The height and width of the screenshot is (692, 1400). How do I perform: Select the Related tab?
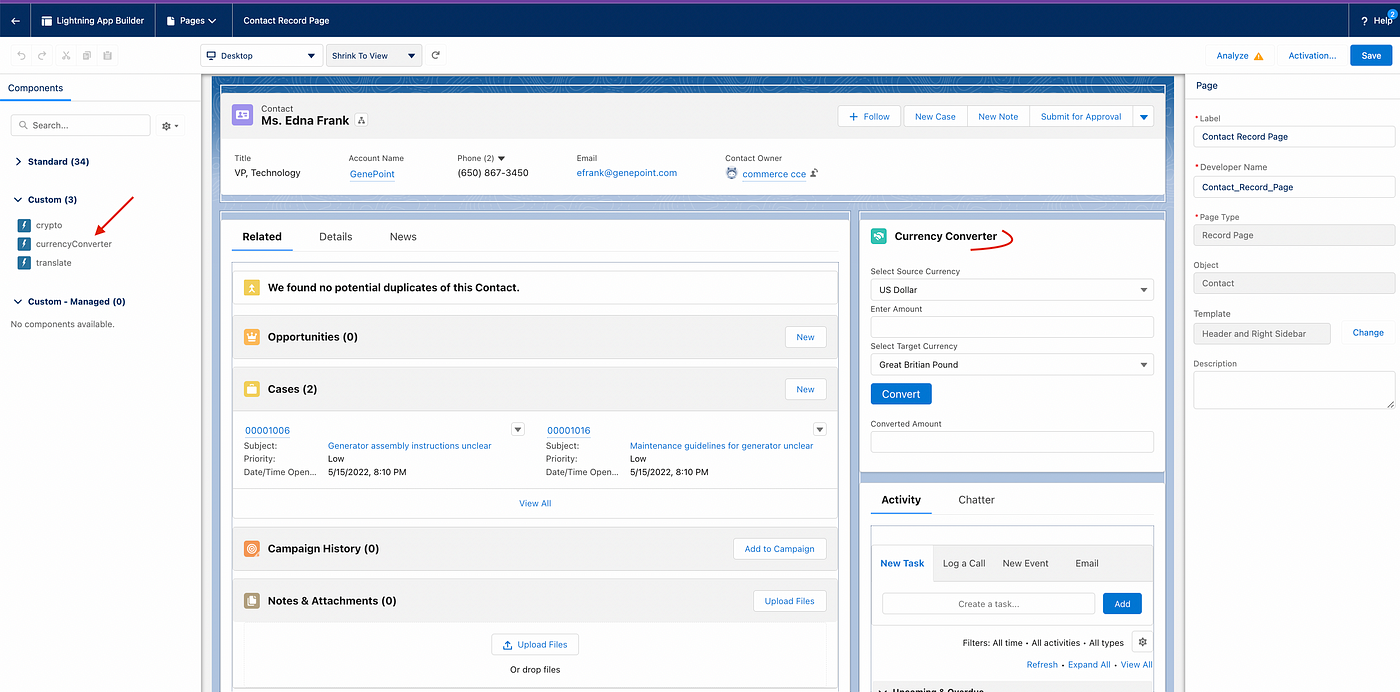pyautogui.click(x=262, y=237)
